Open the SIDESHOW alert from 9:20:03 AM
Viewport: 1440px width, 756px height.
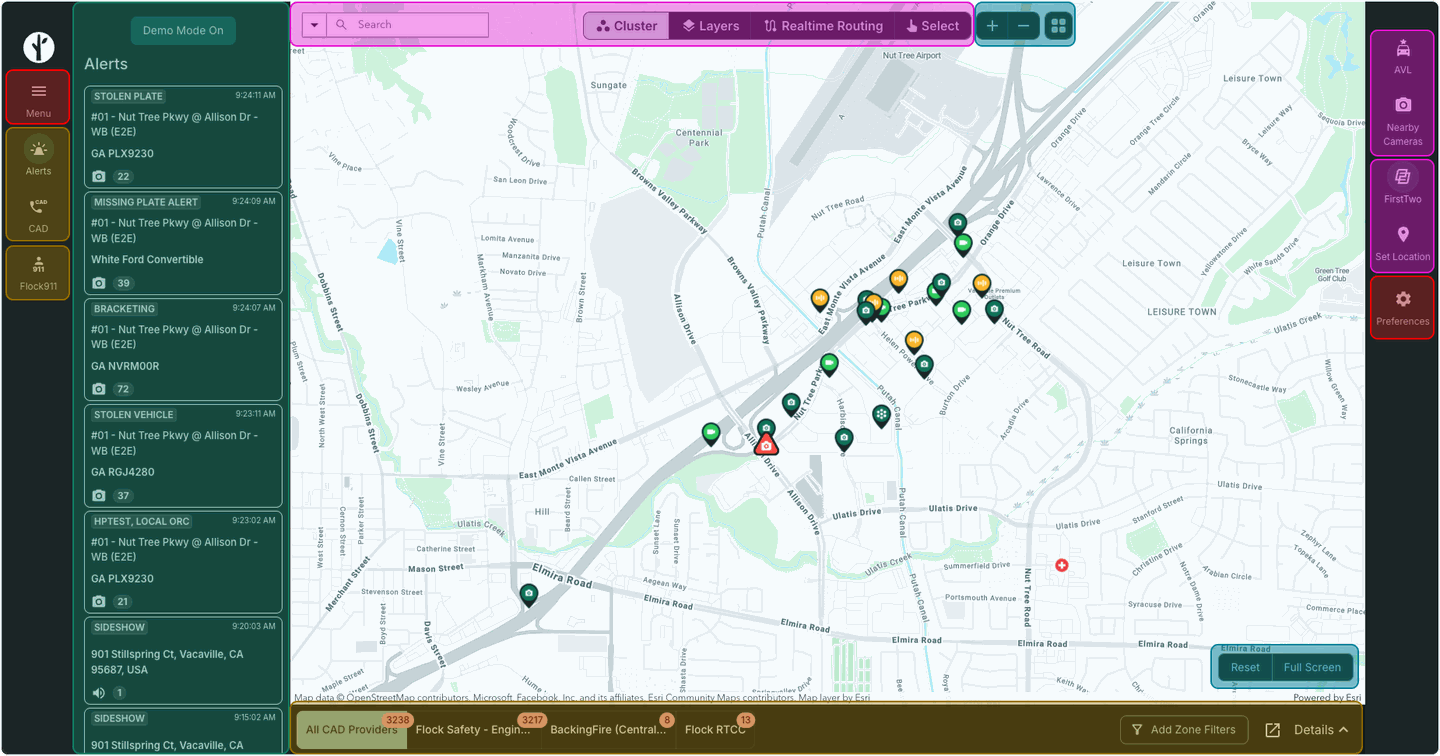click(x=183, y=661)
